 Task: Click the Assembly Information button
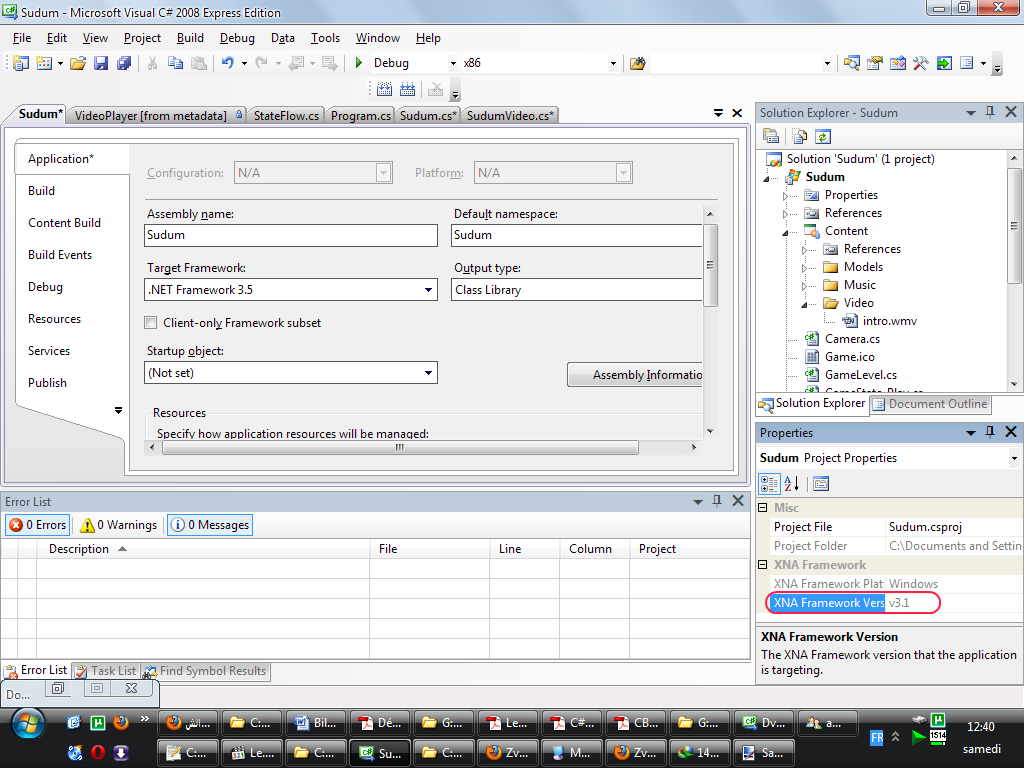(635, 375)
